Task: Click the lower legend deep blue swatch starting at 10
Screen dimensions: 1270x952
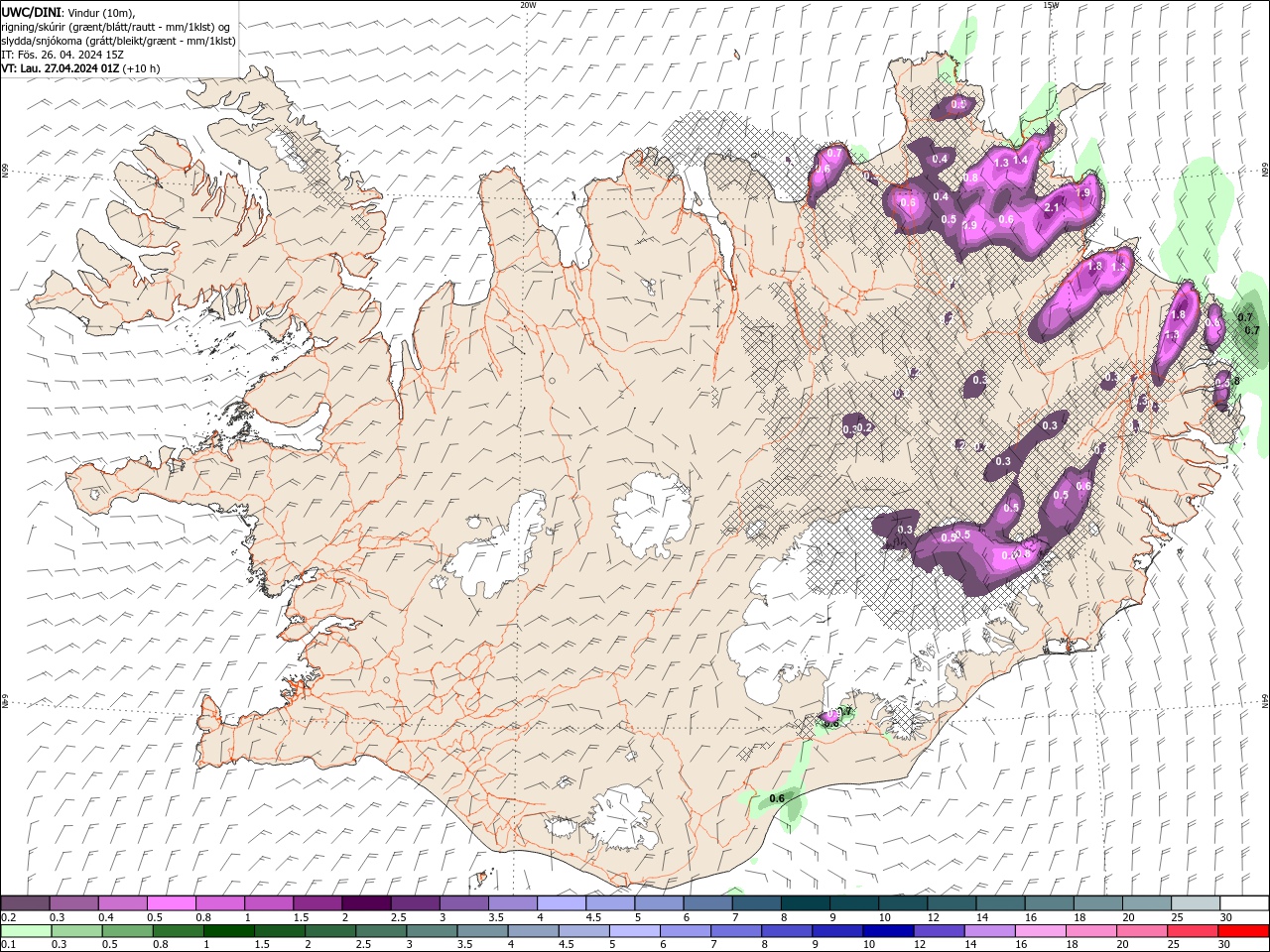Action: [888, 931]
